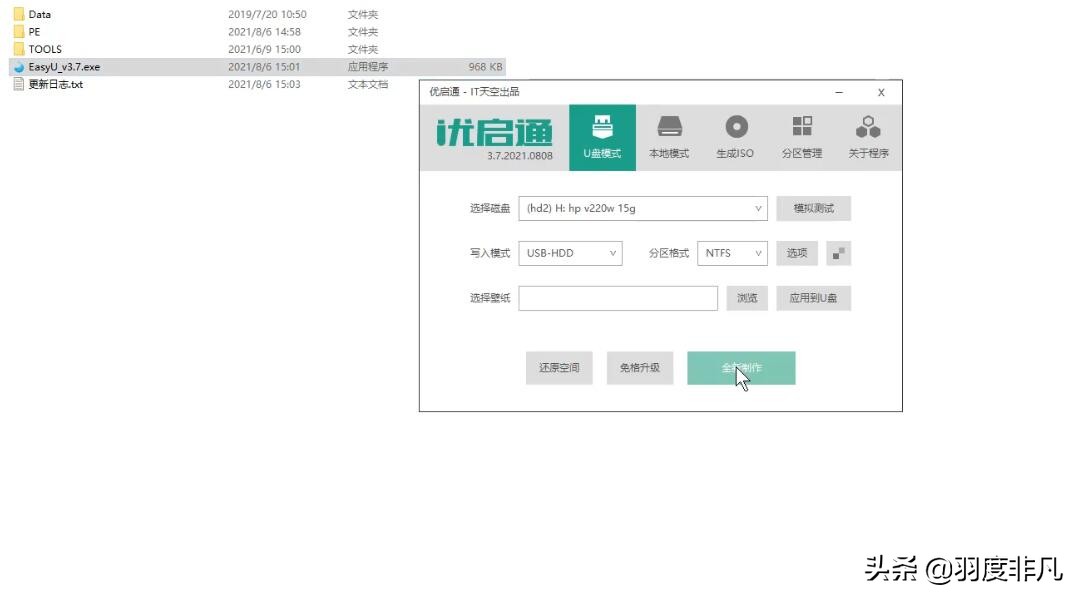The width and height of the screenshot is (1080, 600).
Task: Click the small grid icon beside 选项
Action: (x=838, y=253)
